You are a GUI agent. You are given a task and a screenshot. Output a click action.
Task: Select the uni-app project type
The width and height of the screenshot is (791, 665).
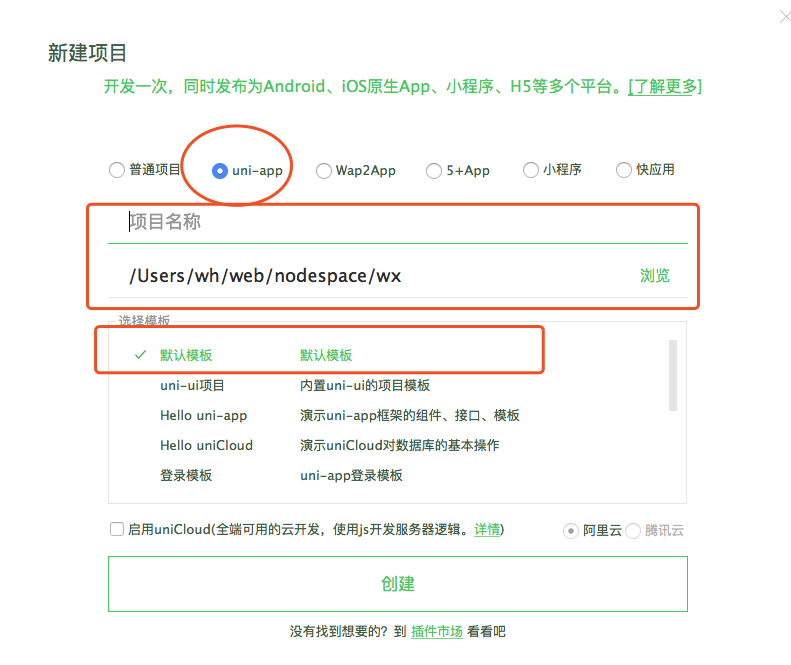pos(220,171)
